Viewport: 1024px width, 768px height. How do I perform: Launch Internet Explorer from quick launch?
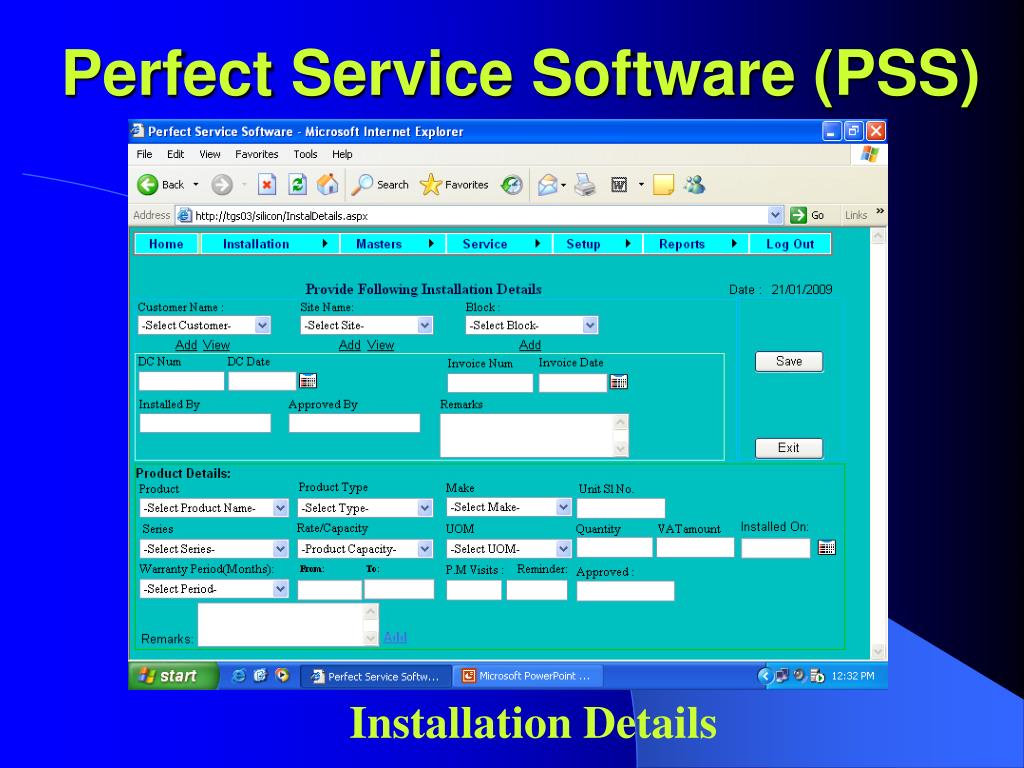239,676
